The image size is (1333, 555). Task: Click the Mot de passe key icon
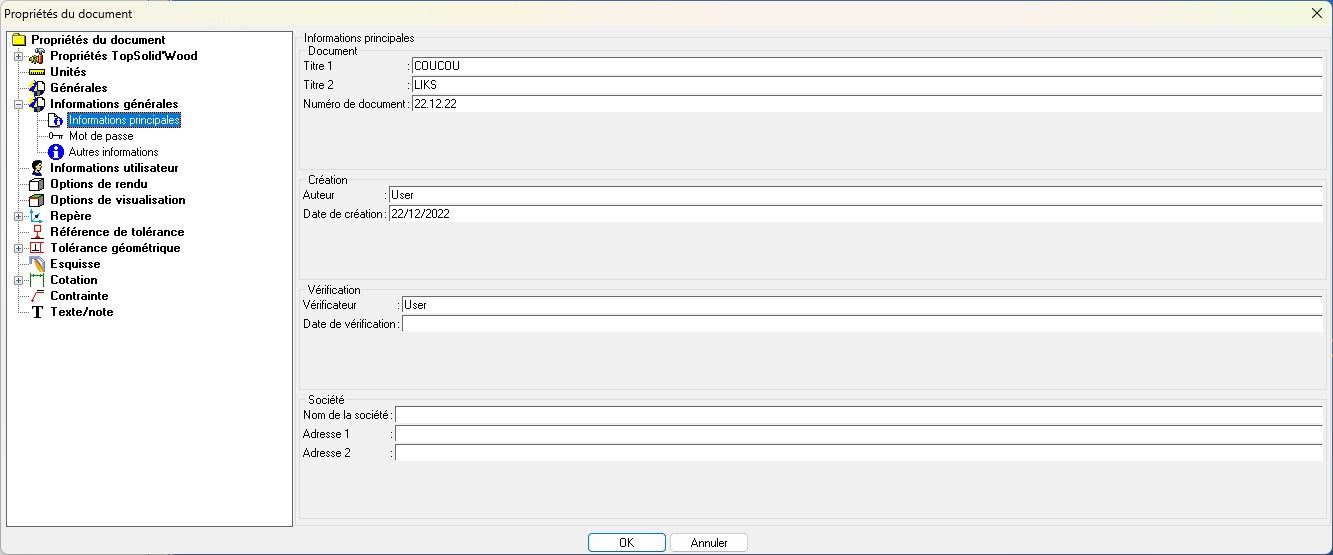click(56, 136)
